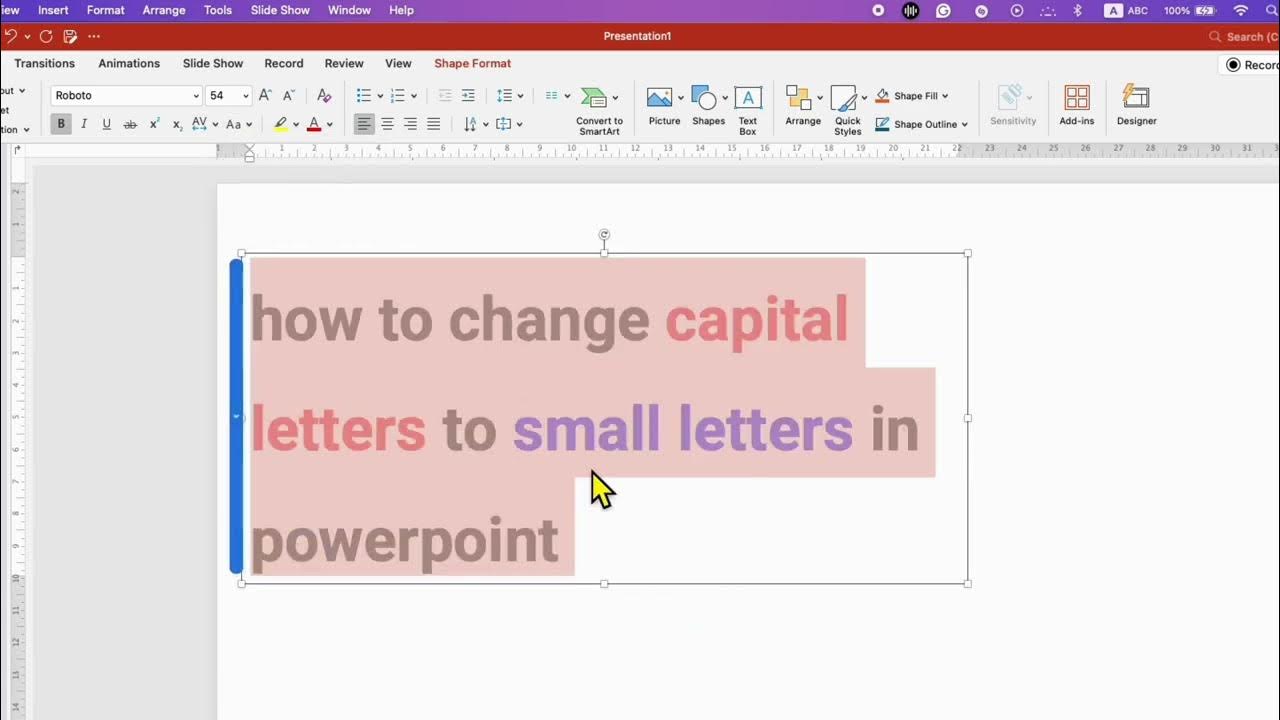Screen dimensions: 1280x720
Task: Switch to the Animations tab
Action: (x=129, y=63)
